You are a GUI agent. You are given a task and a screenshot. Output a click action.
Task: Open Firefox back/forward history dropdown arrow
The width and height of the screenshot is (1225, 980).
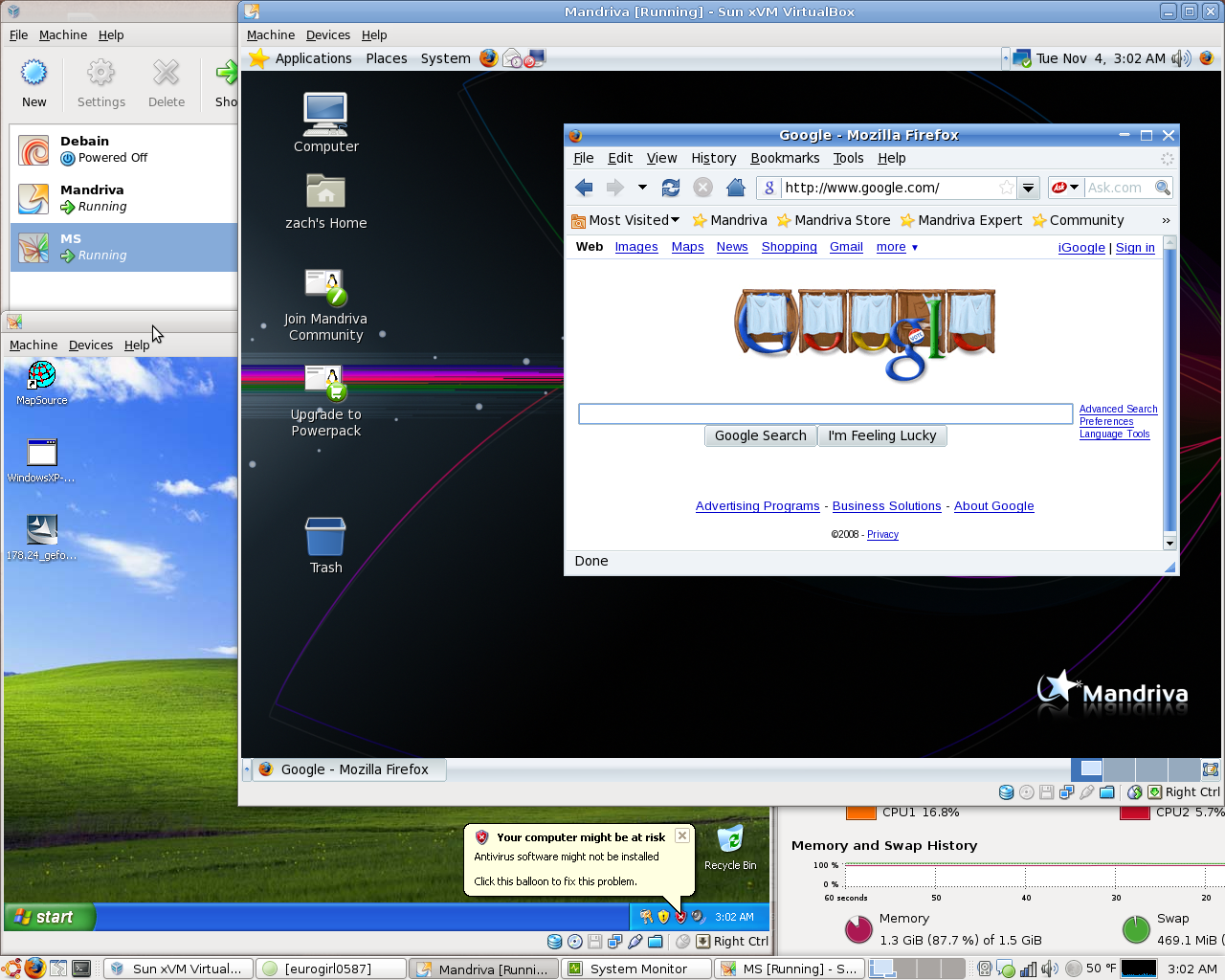coord(642,188)
